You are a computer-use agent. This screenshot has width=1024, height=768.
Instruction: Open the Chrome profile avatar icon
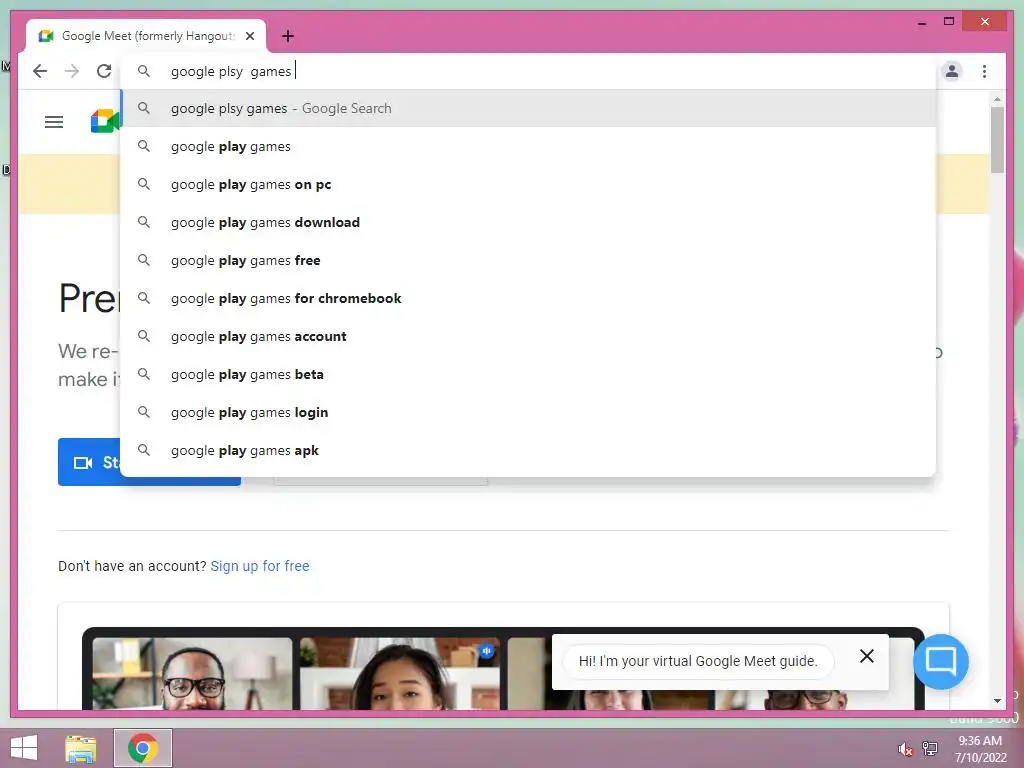[x=952, y=71]
